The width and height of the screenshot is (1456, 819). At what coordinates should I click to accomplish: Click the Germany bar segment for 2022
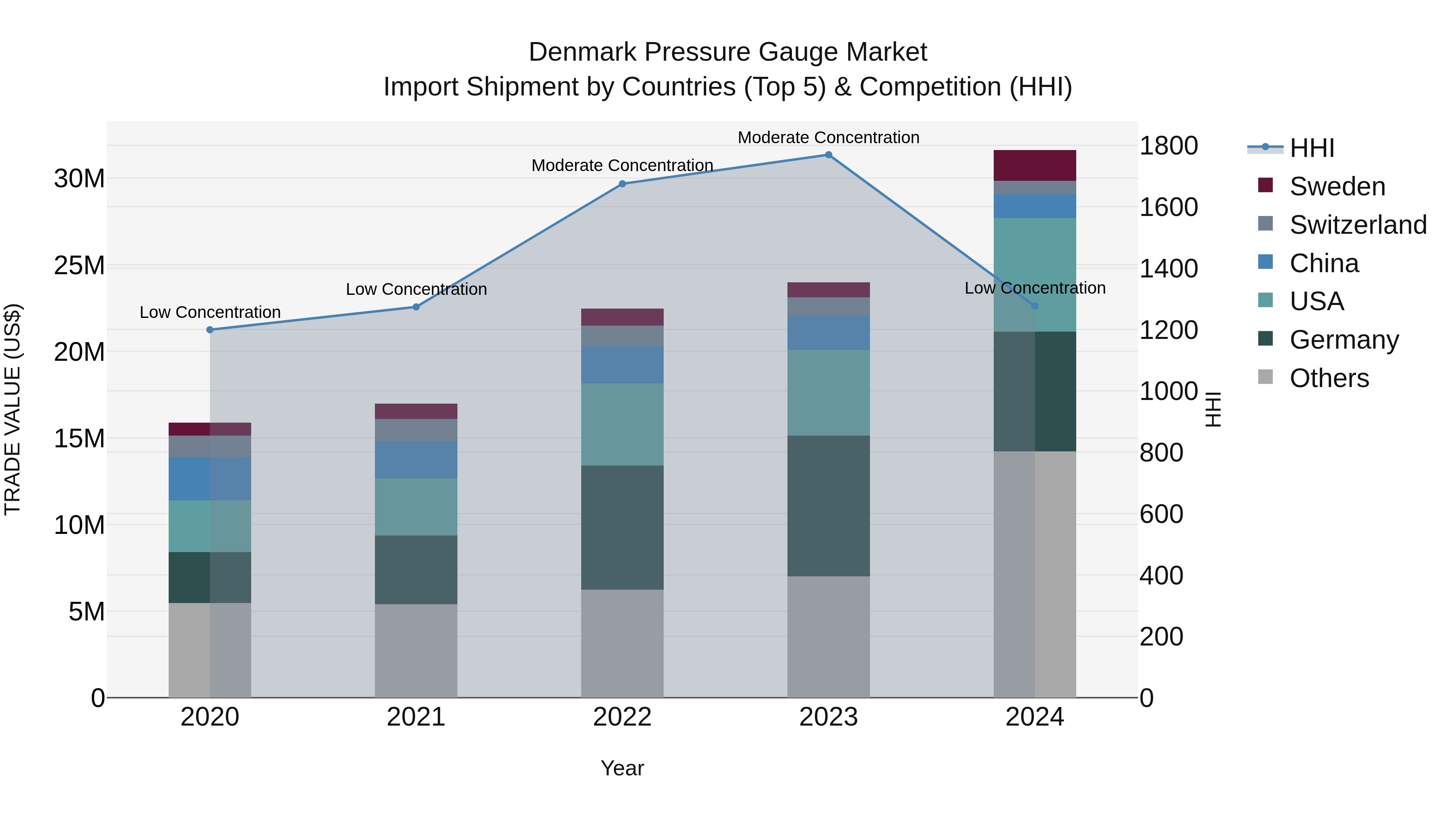click(622, 527)
